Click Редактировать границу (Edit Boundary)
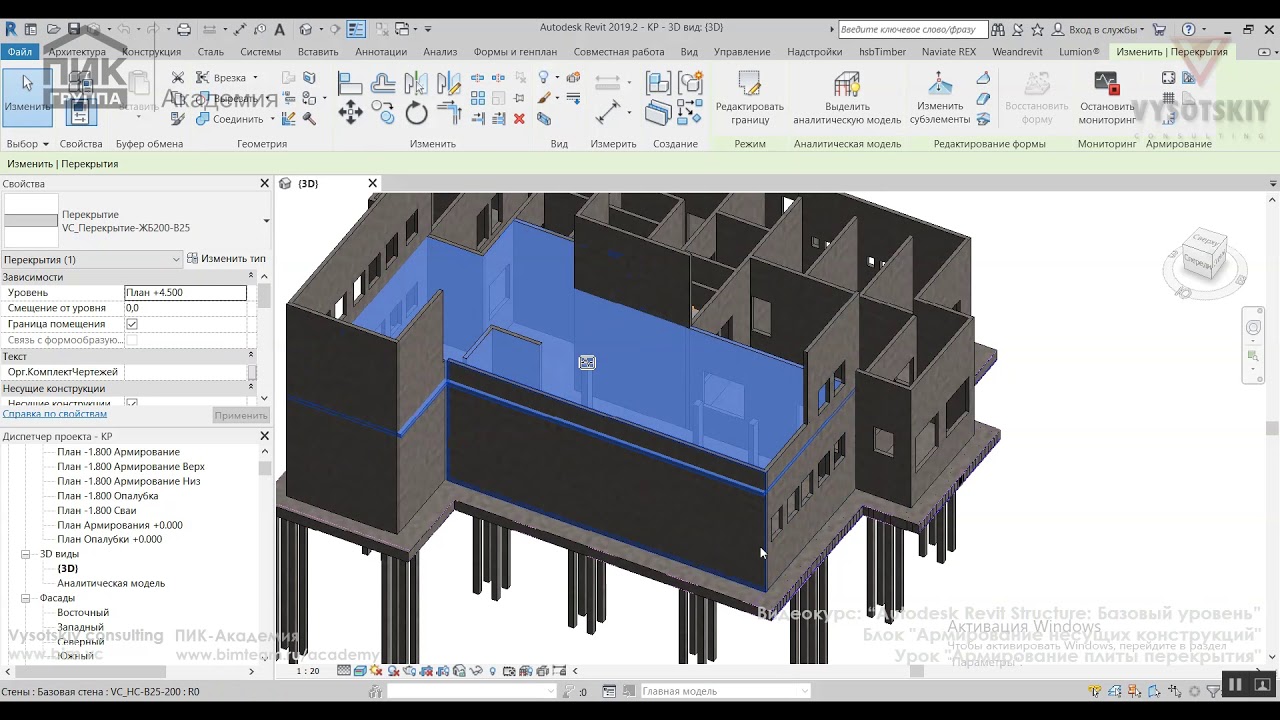This screenshot has width=1280, height=720. pos(750,98)
